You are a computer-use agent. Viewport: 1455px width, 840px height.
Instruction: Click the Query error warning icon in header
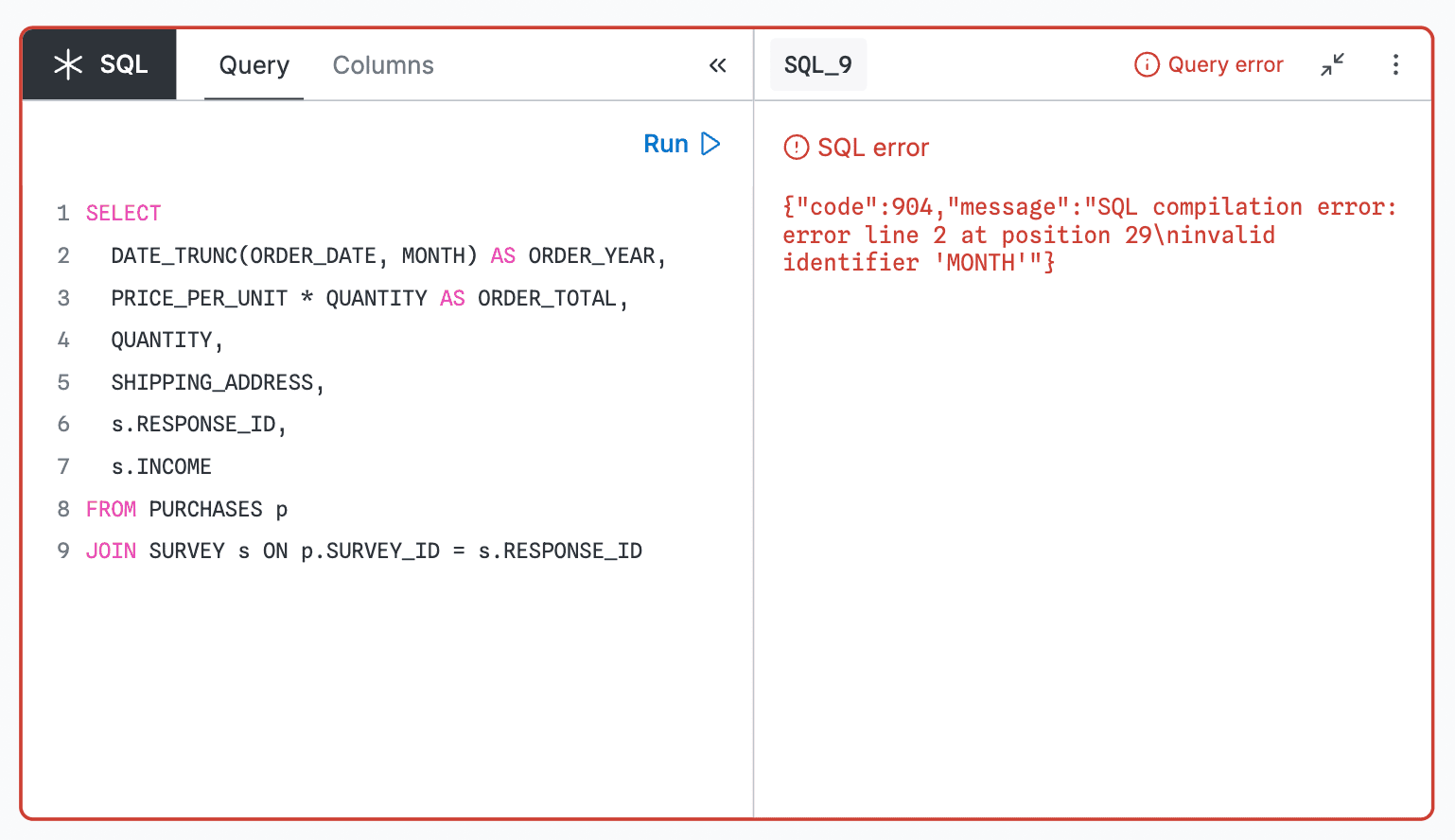(x=1147, y=64)
